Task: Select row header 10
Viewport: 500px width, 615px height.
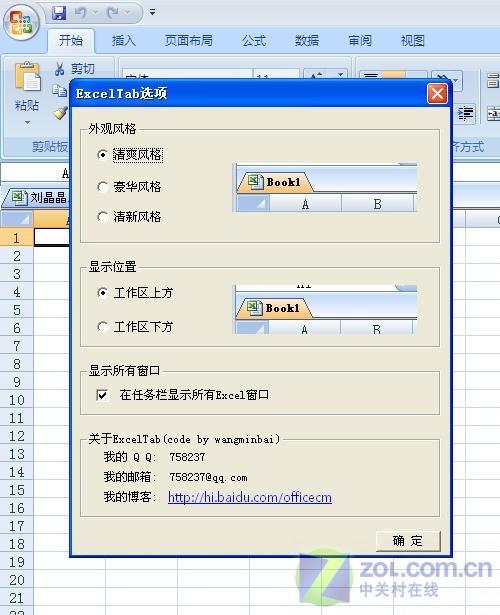Action: (x=16, y=400)
